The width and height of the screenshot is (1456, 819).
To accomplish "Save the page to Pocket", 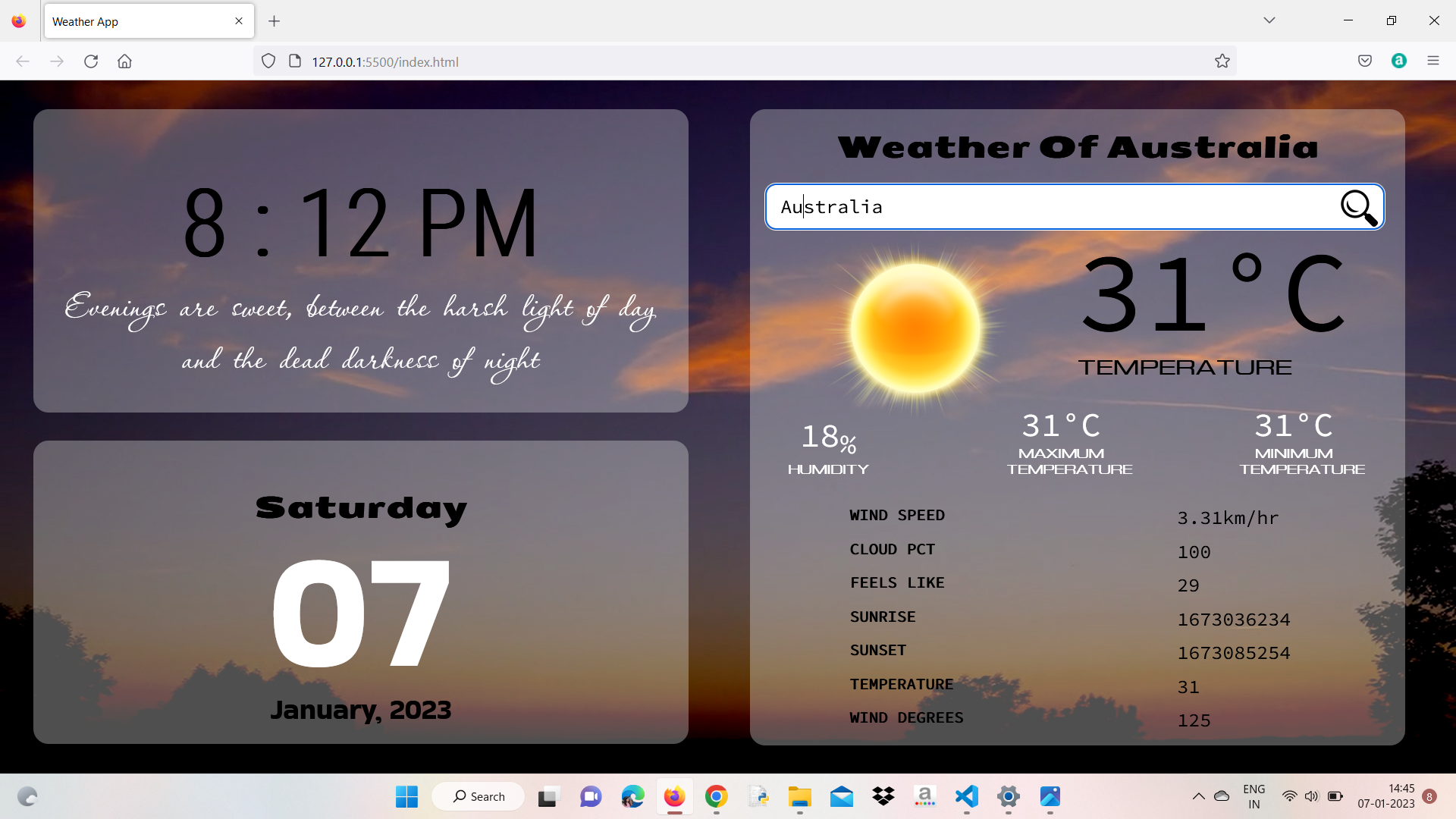I will coord(1365,61).
